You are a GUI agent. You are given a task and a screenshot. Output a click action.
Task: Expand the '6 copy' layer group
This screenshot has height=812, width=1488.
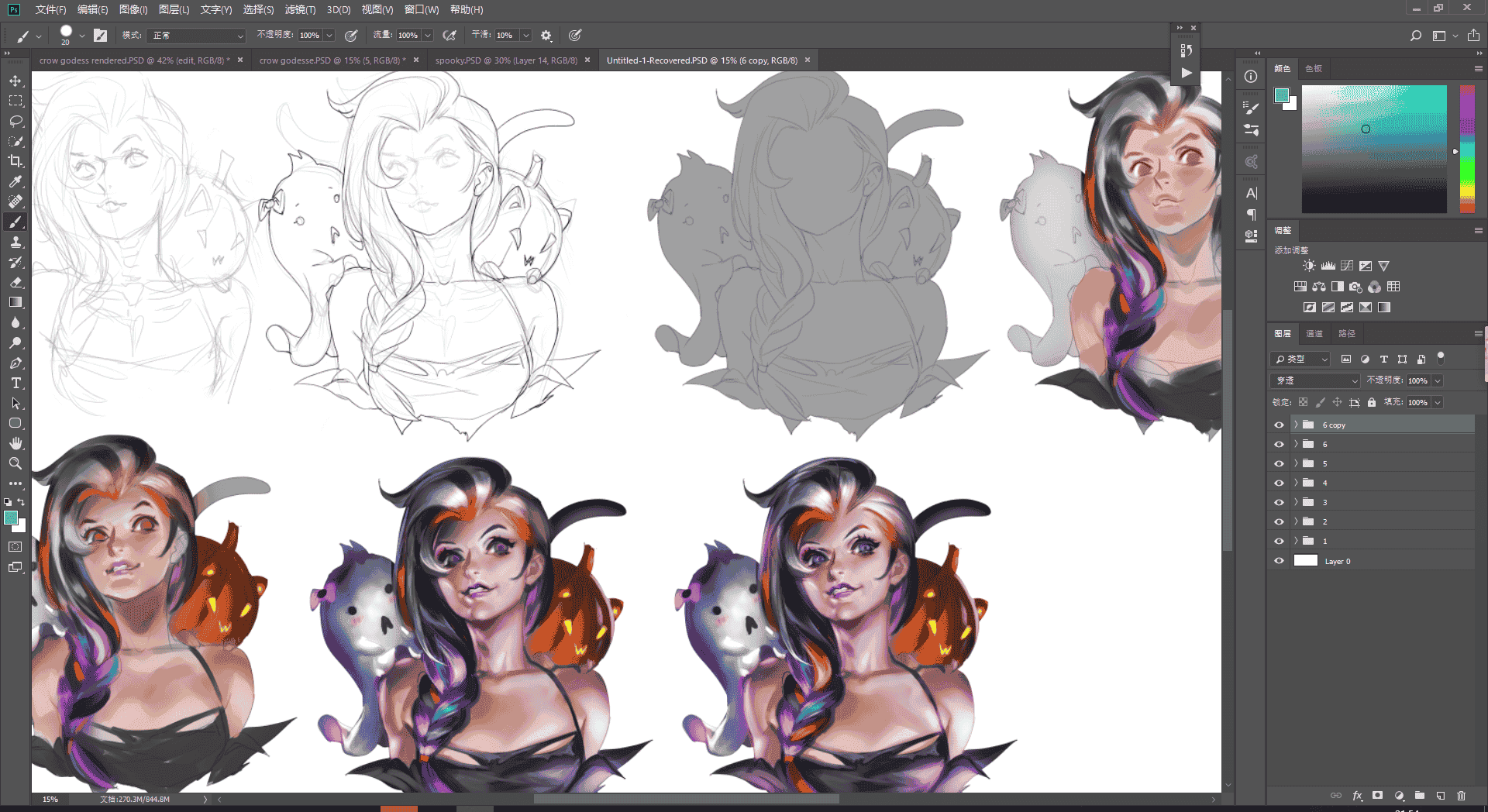[x=1296, y=425]
